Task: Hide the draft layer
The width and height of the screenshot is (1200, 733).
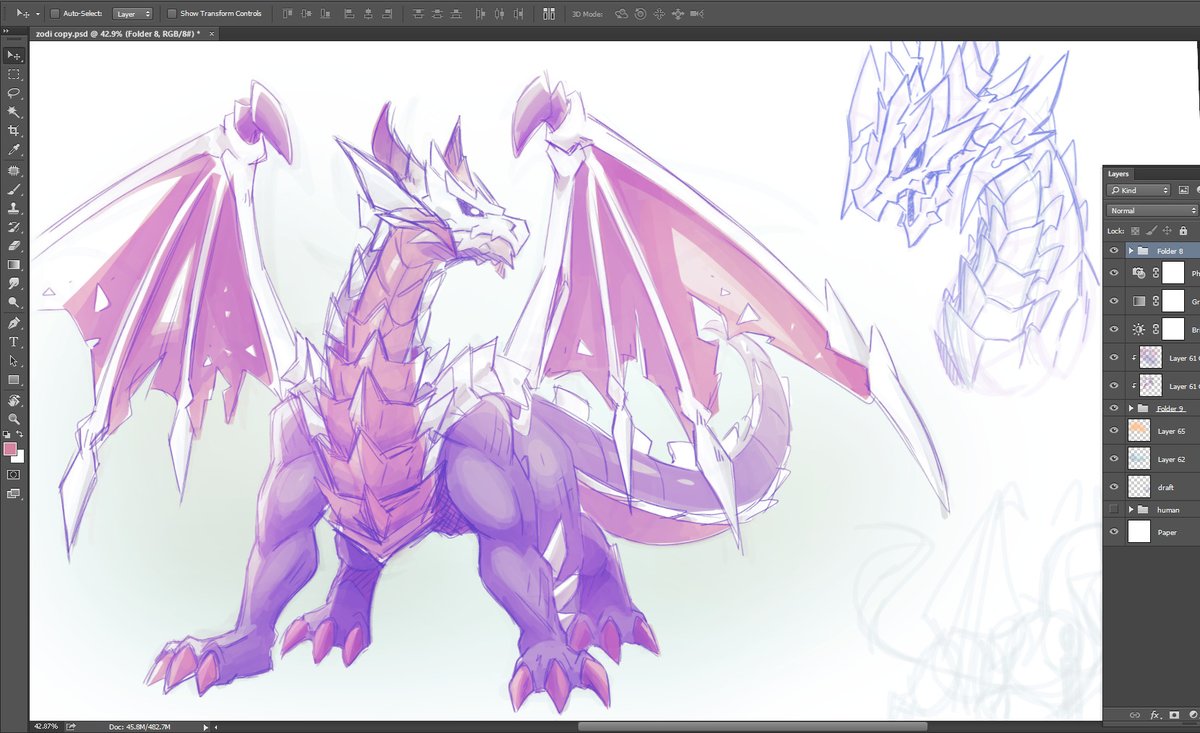Action: [1114, 487]
